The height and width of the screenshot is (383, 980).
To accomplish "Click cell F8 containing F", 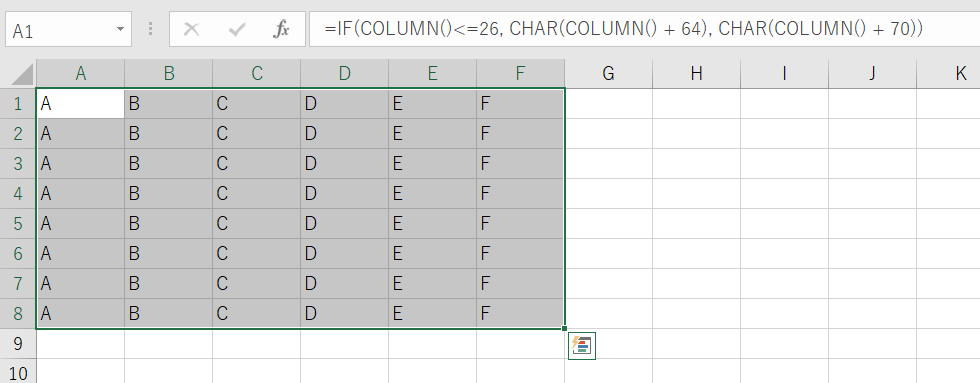I will pyautogui.click(x=520, y=314).
